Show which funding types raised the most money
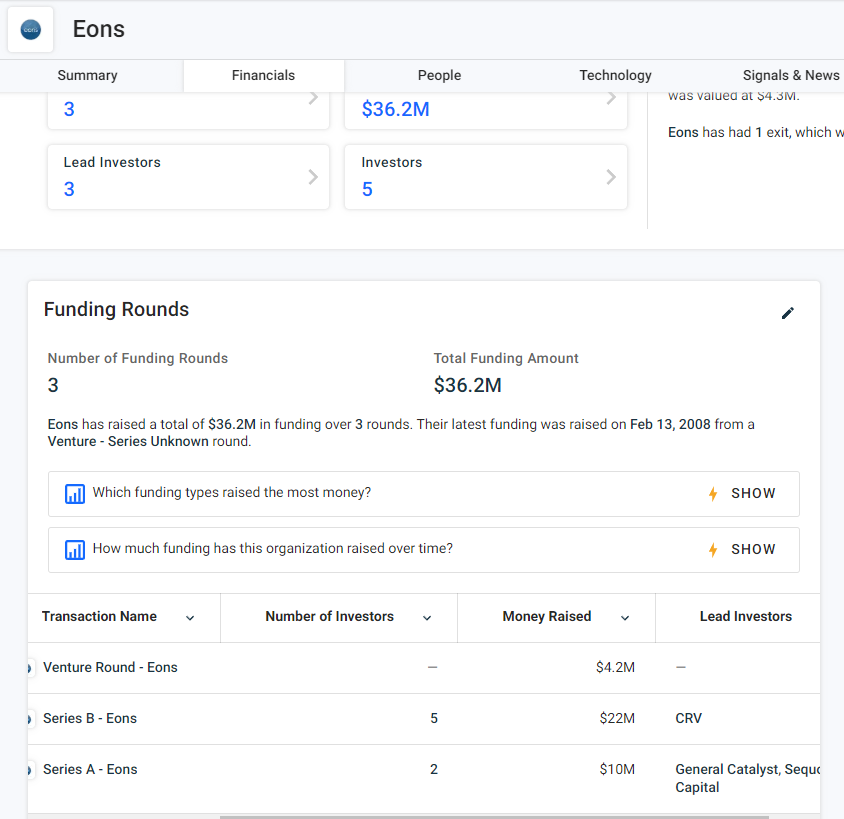 point(753,493)
